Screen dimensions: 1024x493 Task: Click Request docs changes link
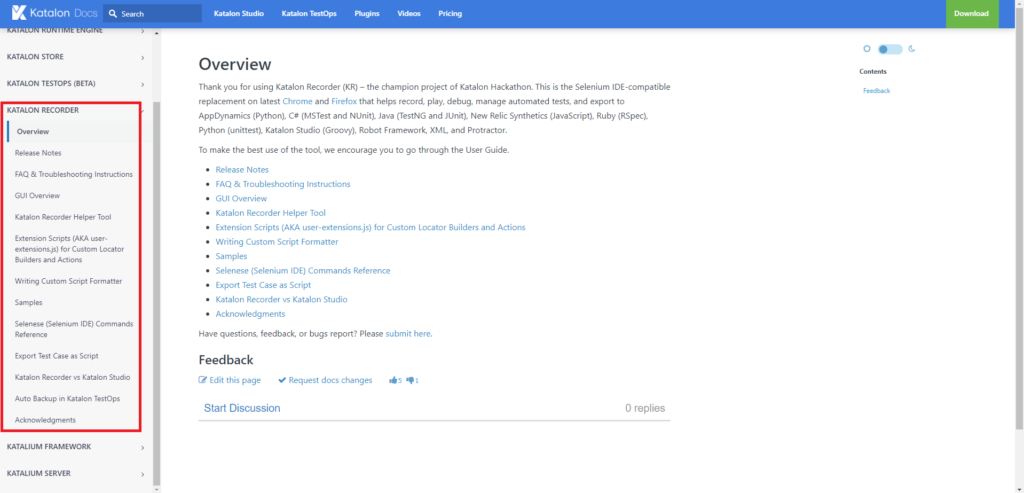point(325,380)
